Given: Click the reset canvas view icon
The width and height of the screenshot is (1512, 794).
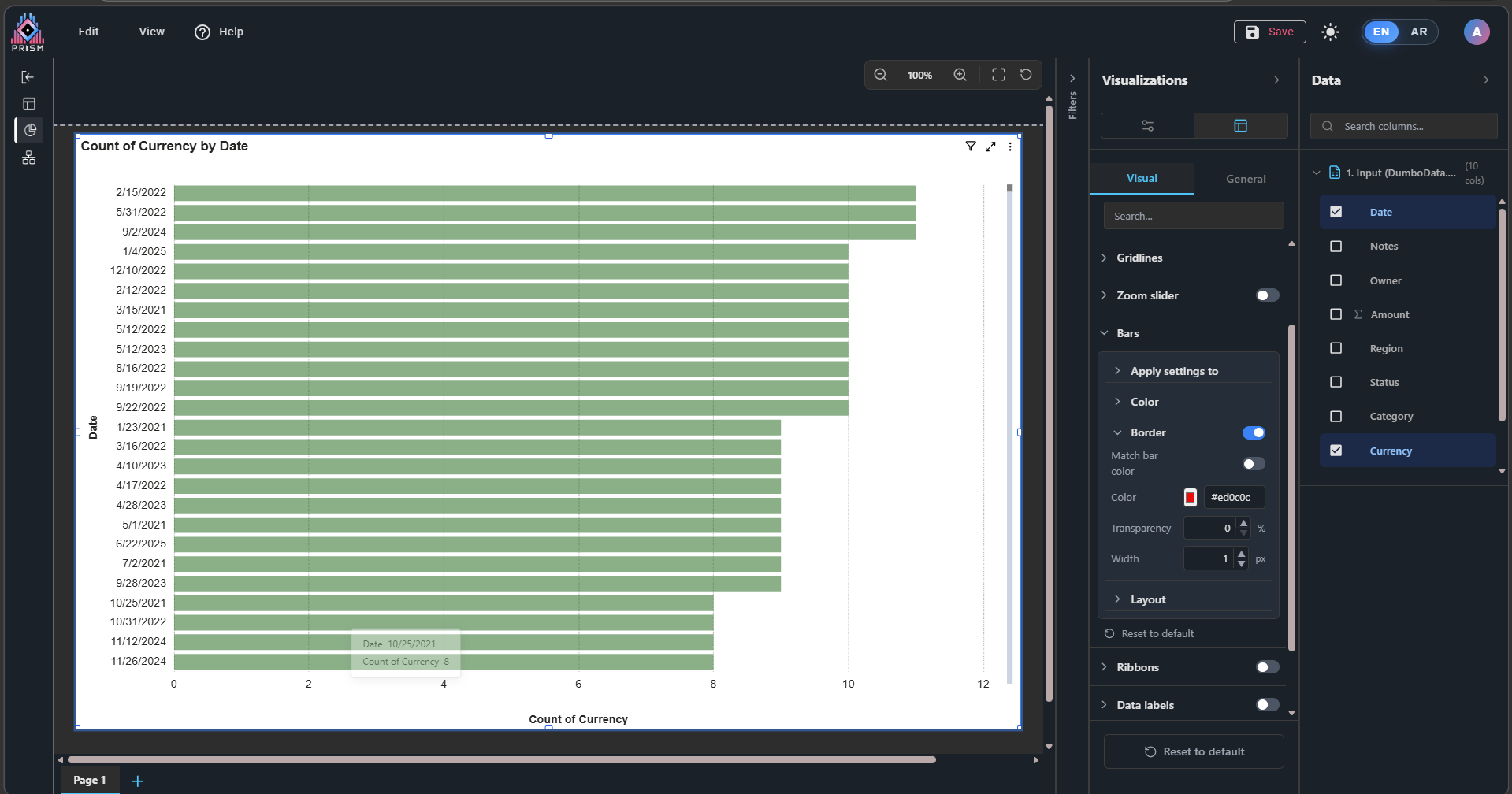Looking at the screenshot, I should (1026, 75).
